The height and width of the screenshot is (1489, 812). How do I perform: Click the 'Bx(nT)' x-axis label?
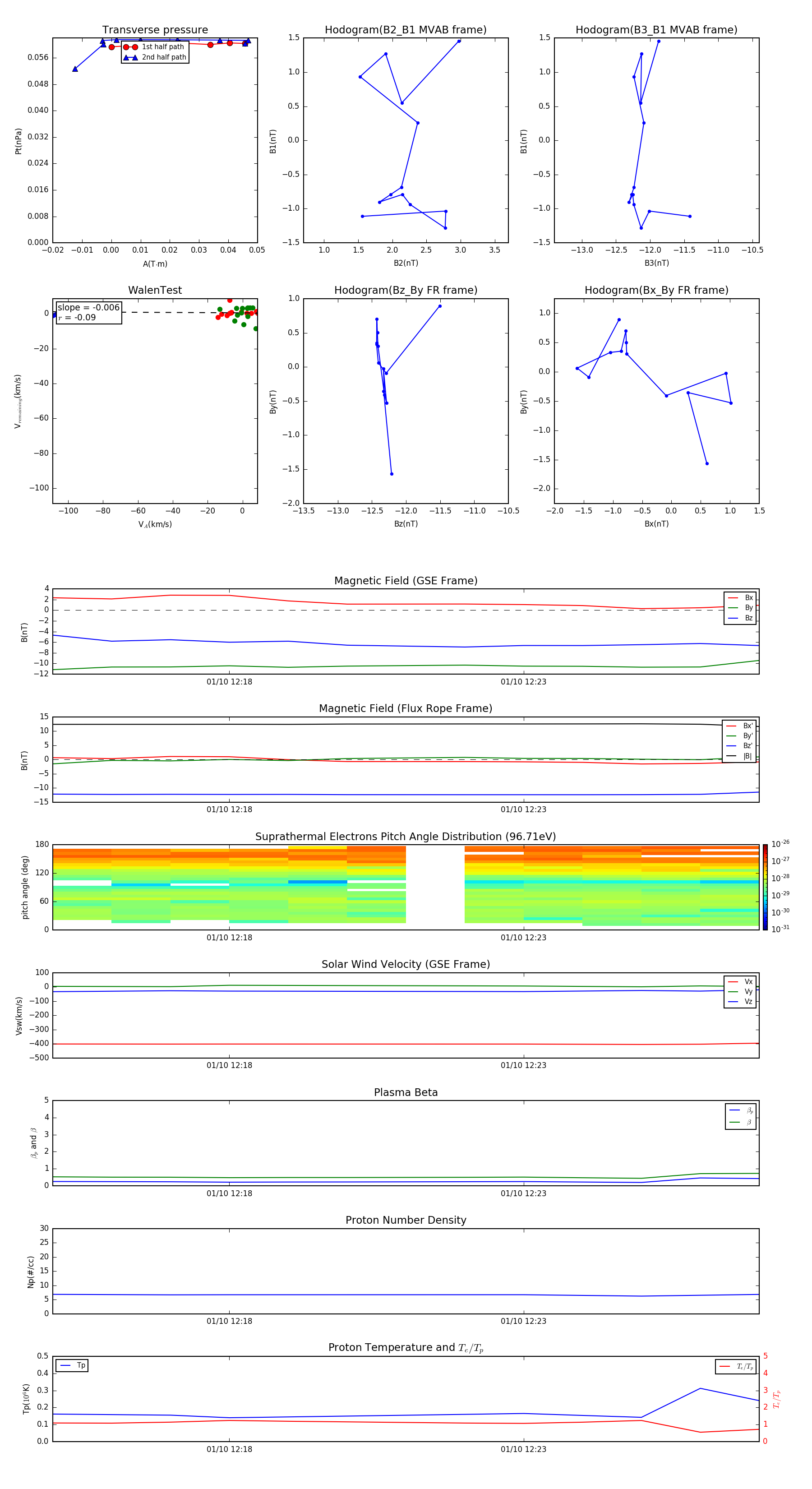[656, 524]
